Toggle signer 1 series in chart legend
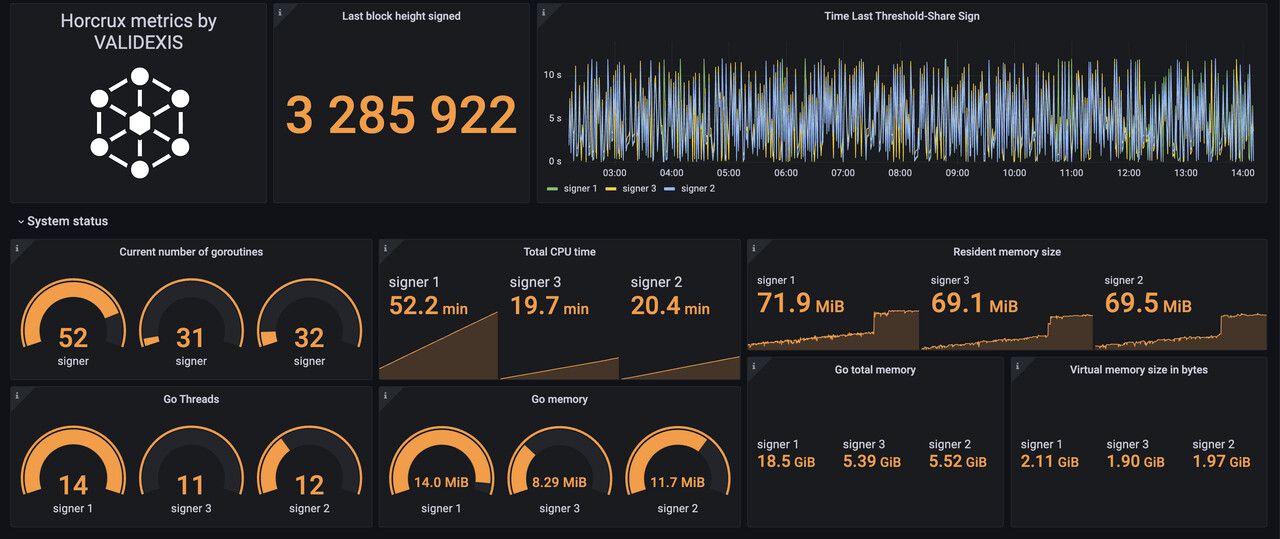The image size is (1280, 539). click(572, 188)
